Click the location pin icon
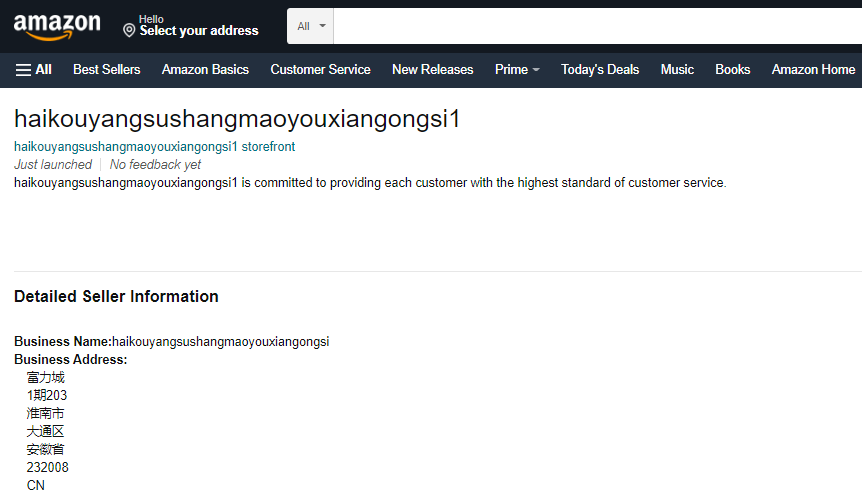The width and height of the screenshot is (862, 499). pyautogui.click(x=129, y=30)
